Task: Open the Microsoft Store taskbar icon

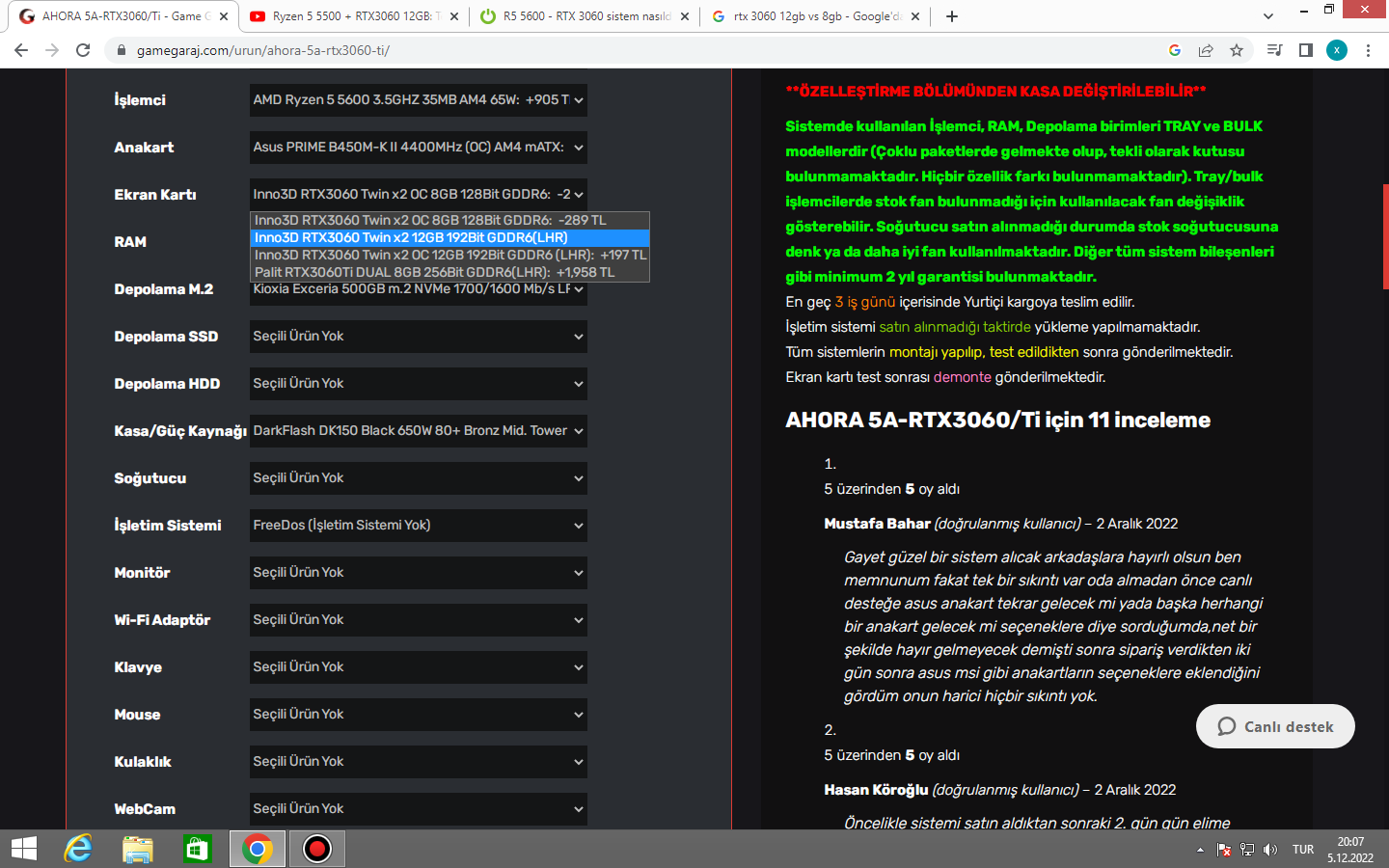Action: pos(198,849)
